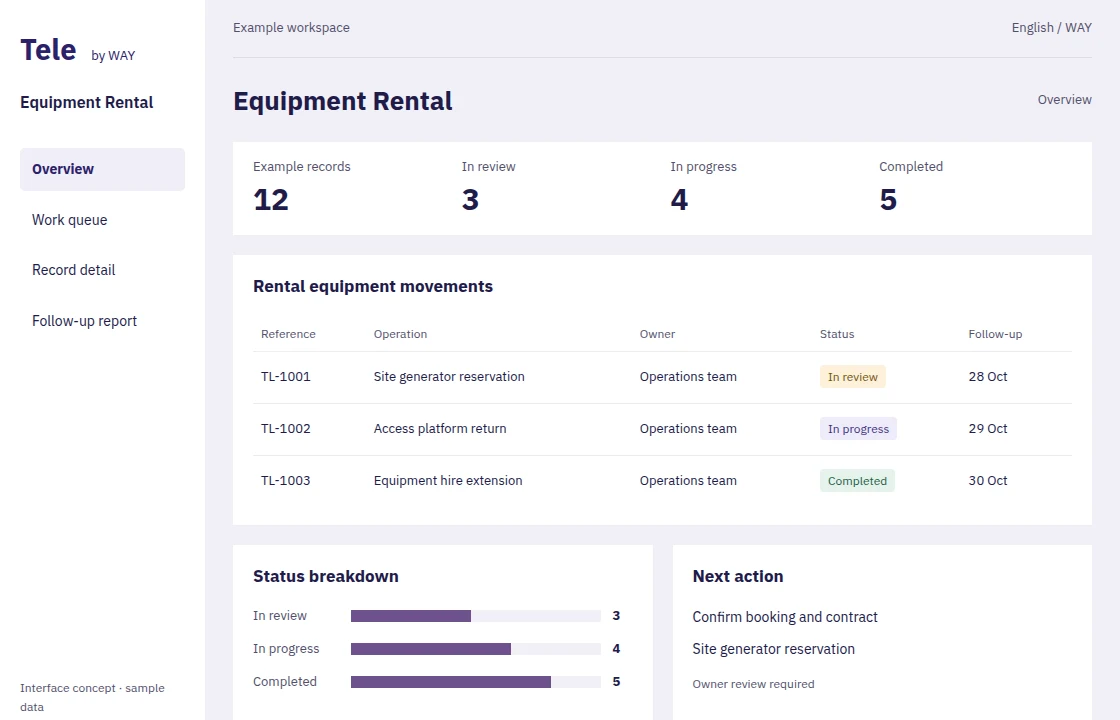This screenshot has height=720, width=1120.
Task: Click Status breakdown heading
Action: (x=326, y=576)
